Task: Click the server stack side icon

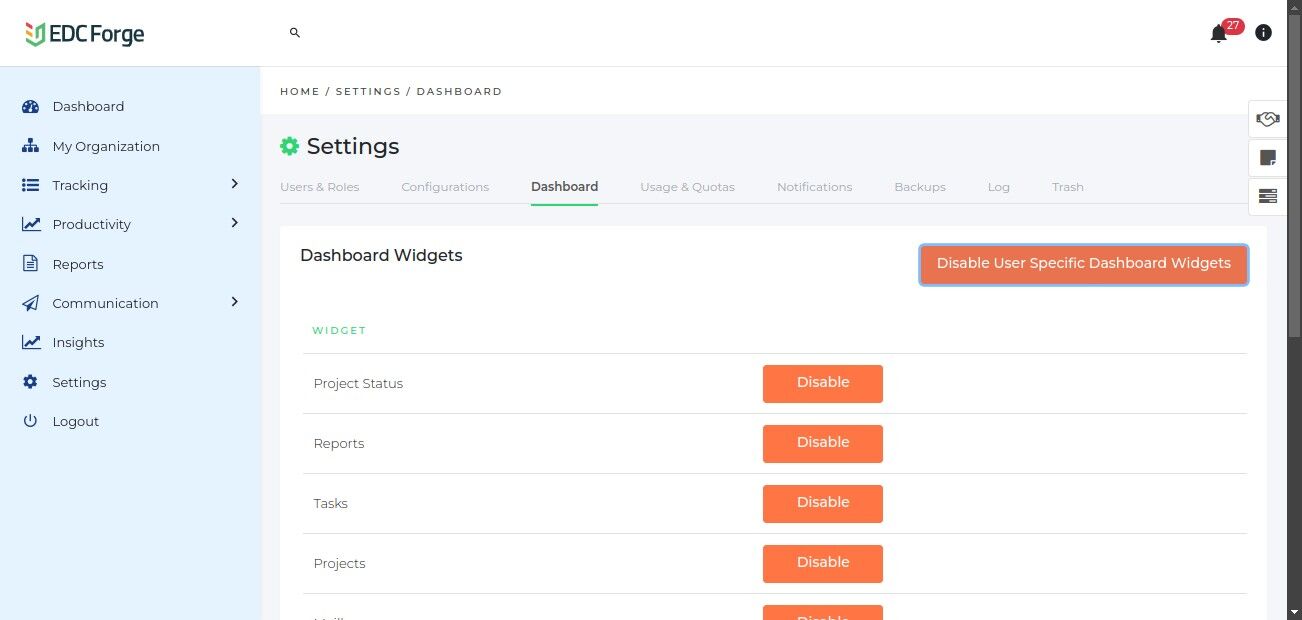Action: point(1267,196)
